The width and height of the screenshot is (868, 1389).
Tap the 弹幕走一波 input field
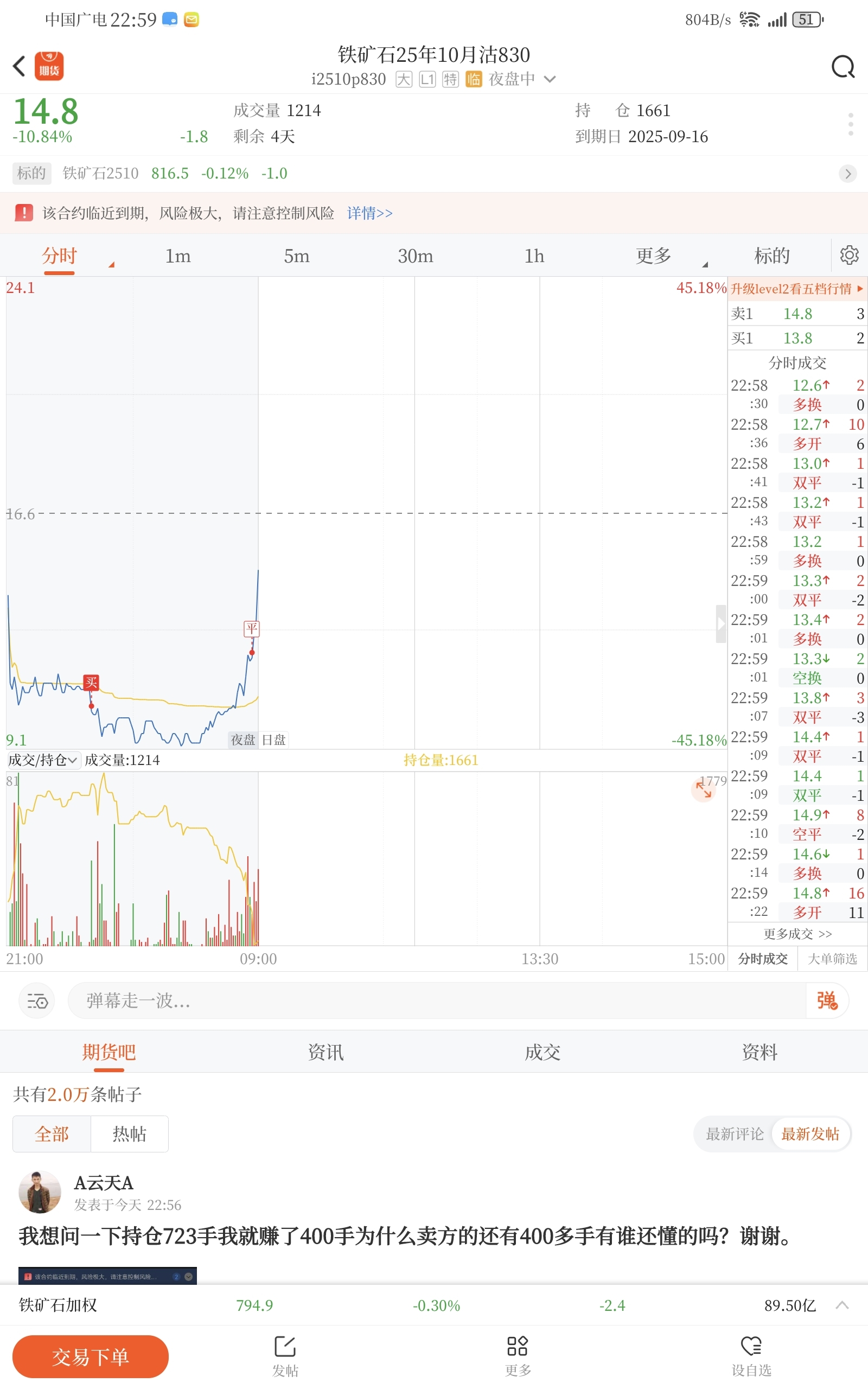437,1001
